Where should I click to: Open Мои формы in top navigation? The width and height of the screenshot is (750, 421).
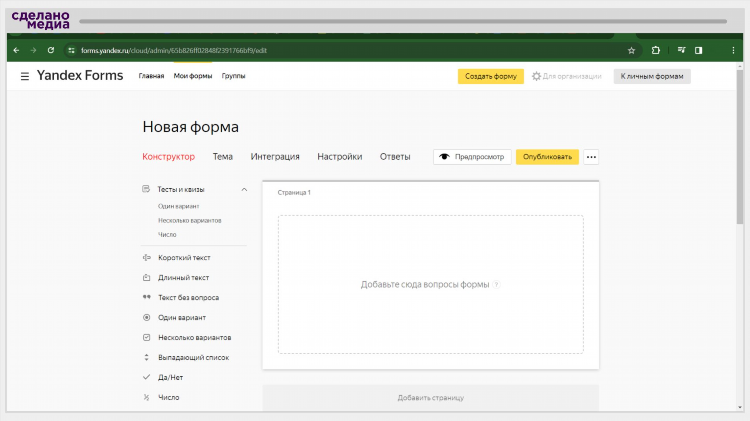tap(193, 76)
